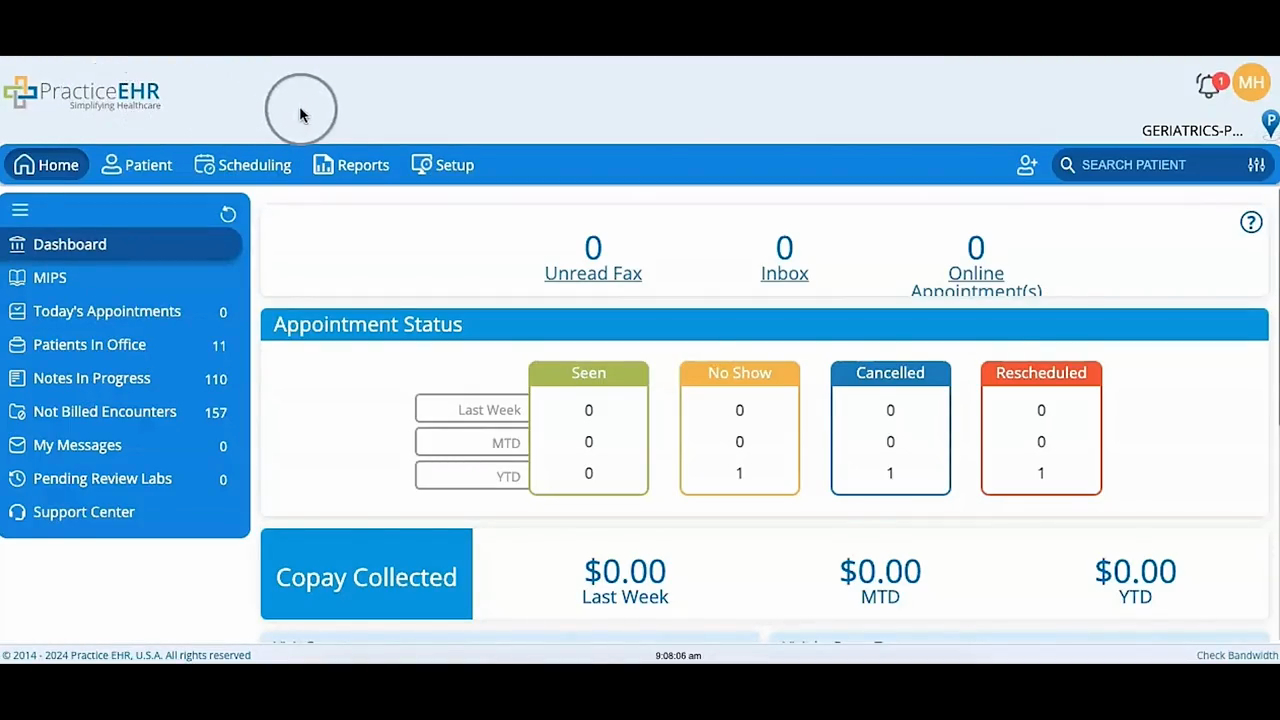Open the Setup menu
This screenshot has width=1280, height=720.
(x=443, y=165)
